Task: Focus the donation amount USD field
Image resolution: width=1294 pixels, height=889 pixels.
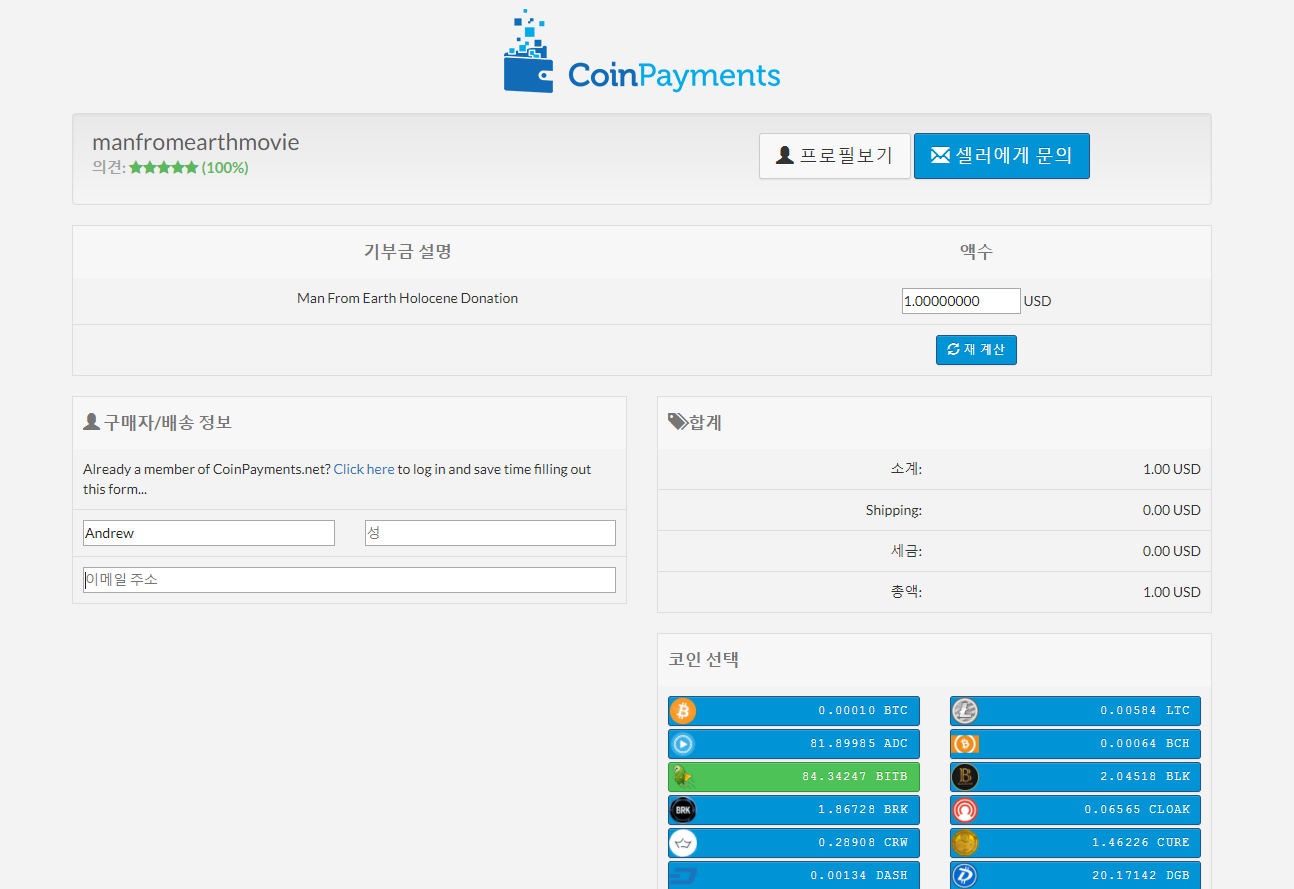Action: [961, 301]
